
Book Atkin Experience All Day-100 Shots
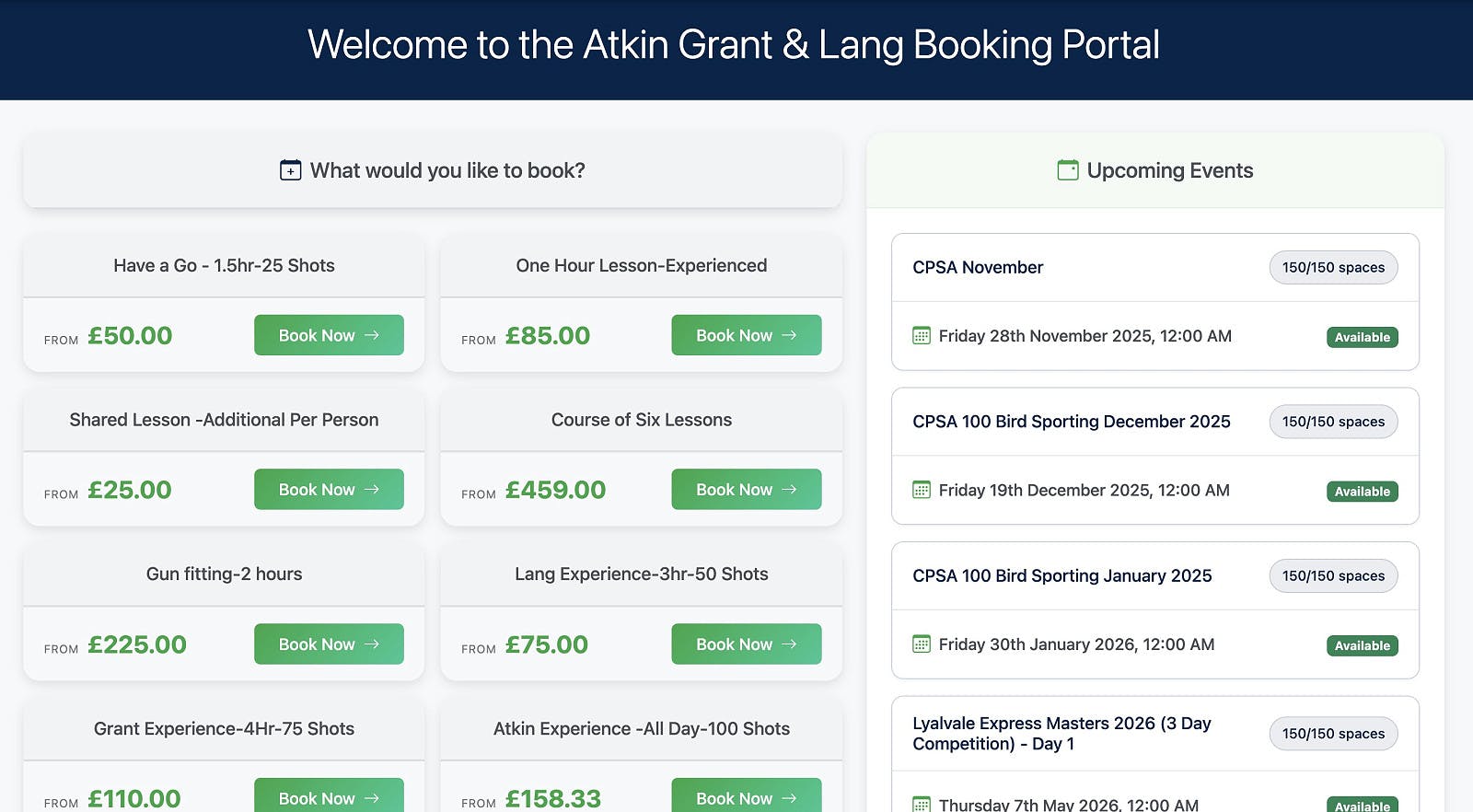coord(747,795)
